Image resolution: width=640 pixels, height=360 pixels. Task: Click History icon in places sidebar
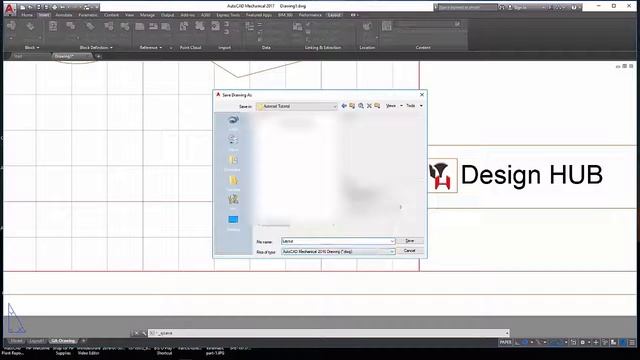[233, 142]
